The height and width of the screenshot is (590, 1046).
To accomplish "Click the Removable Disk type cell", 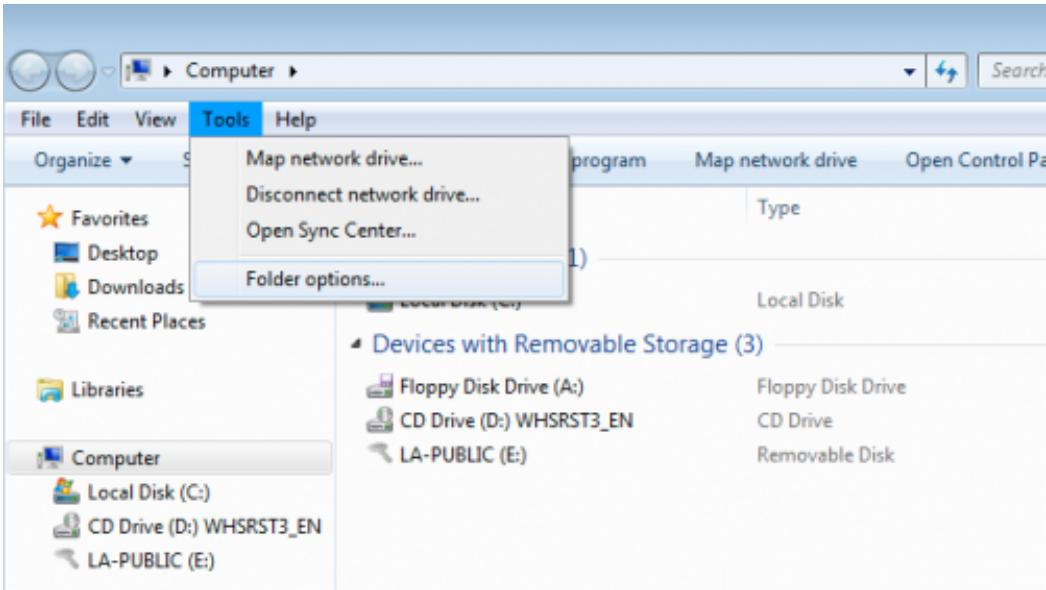I will click(825, 455).
